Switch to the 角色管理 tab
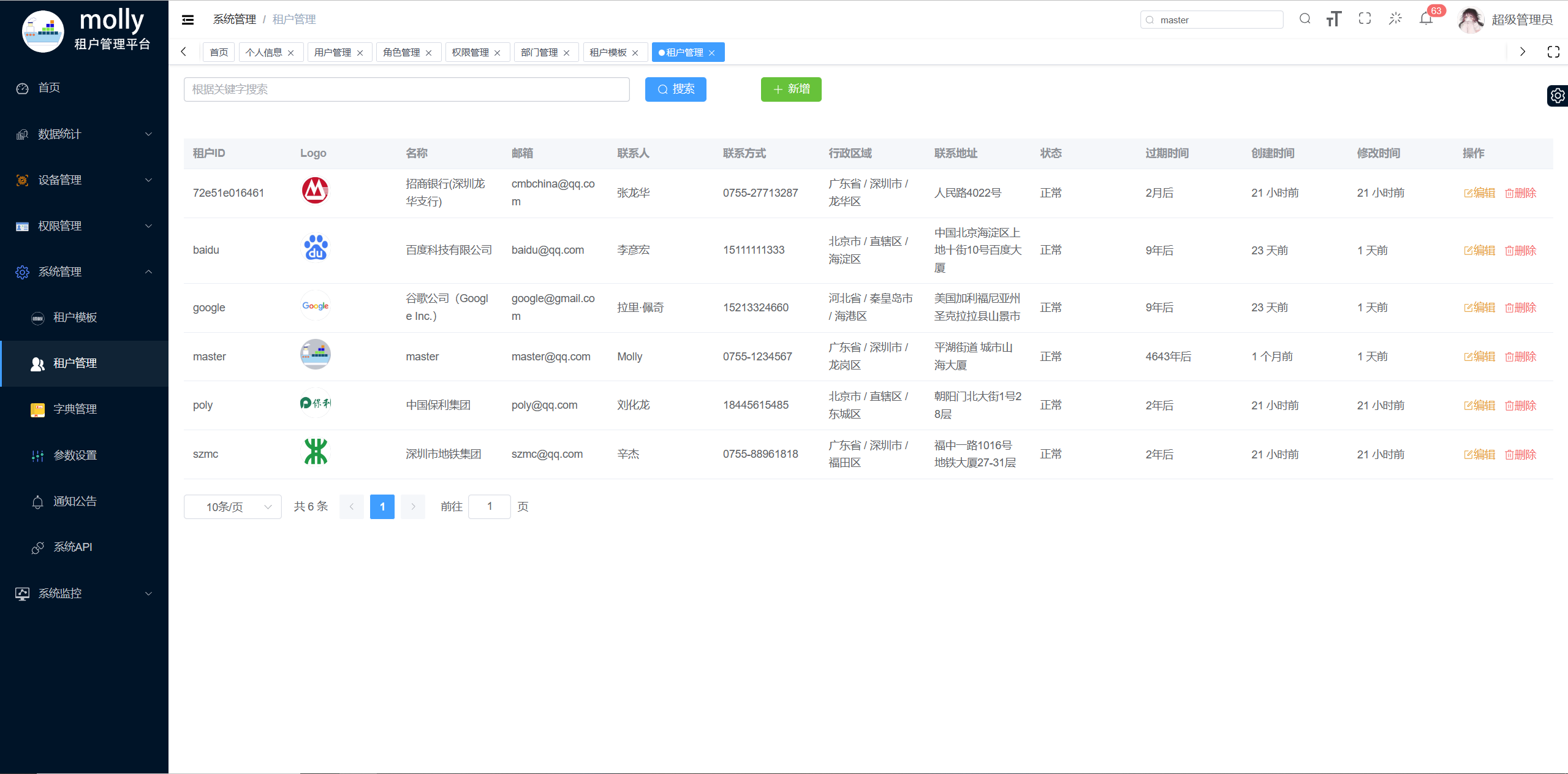 401,53
